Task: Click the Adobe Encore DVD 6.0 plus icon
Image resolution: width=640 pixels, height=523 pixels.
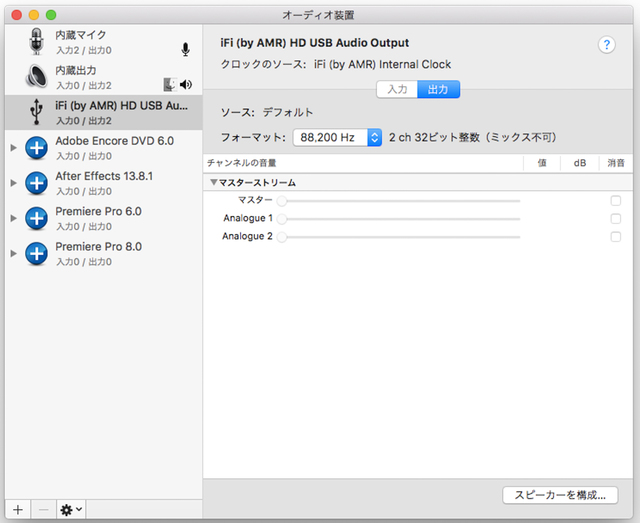Action: (37, 148)
